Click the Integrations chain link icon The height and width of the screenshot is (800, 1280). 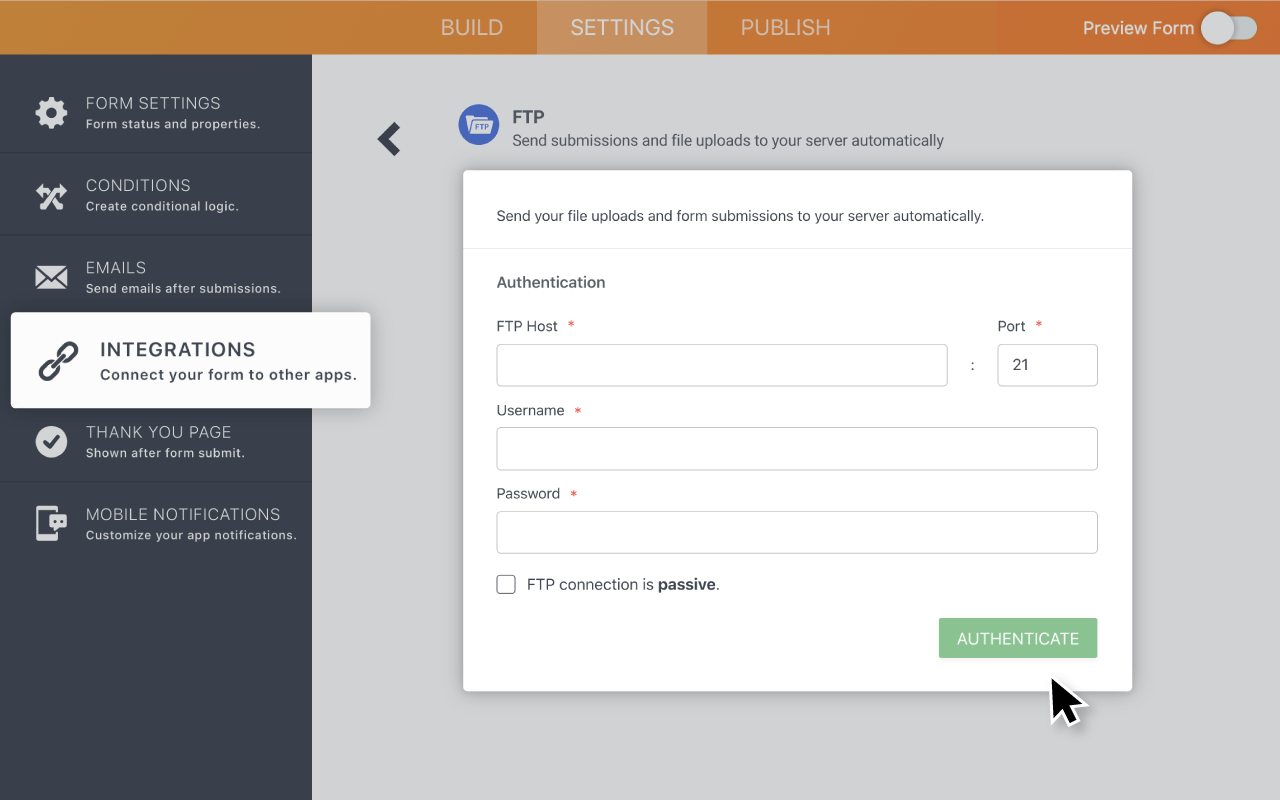58,361
